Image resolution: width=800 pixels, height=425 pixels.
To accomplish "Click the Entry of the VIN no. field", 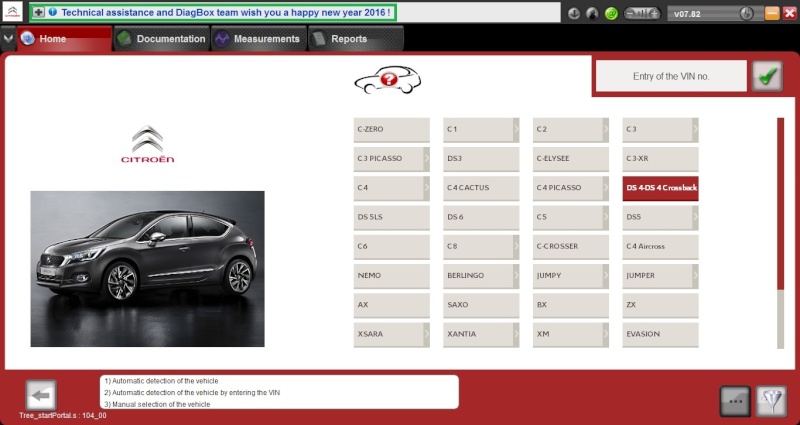I will [x=671, y=76].
